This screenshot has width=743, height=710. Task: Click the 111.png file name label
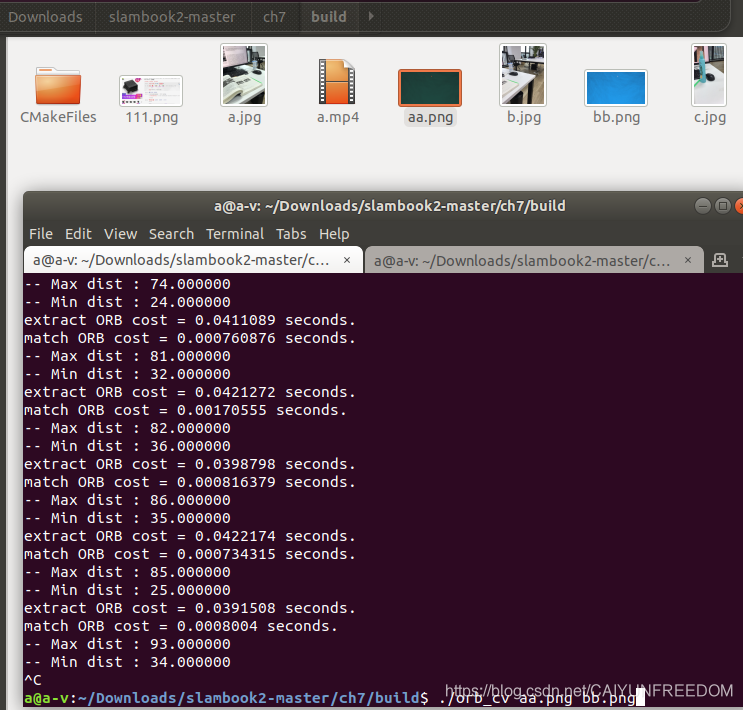(x=152, y=117)
